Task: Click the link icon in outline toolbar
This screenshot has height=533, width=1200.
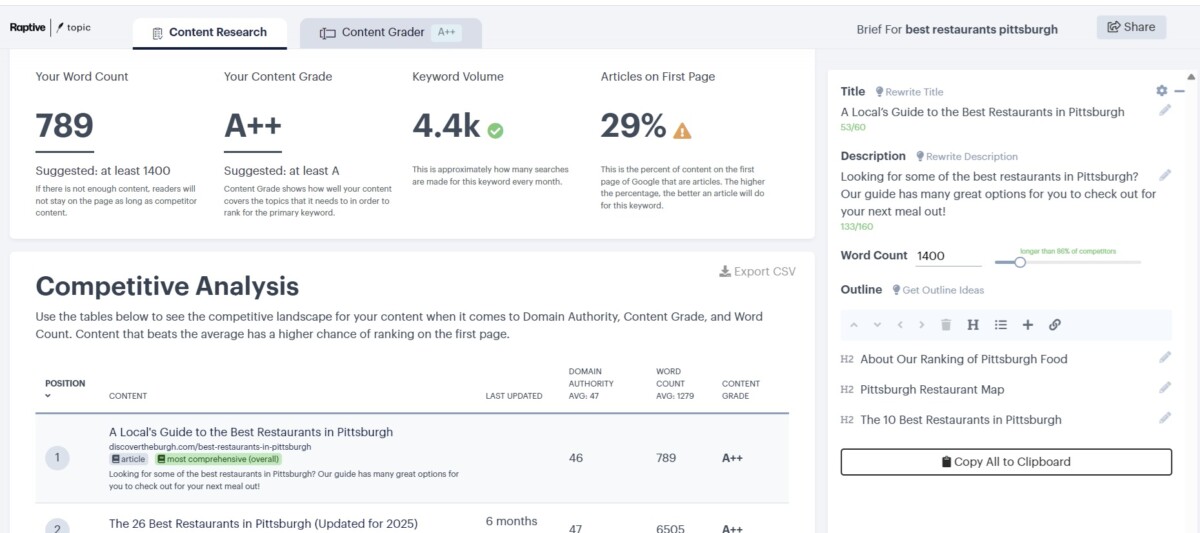Action: click(x=1054, y=325)
